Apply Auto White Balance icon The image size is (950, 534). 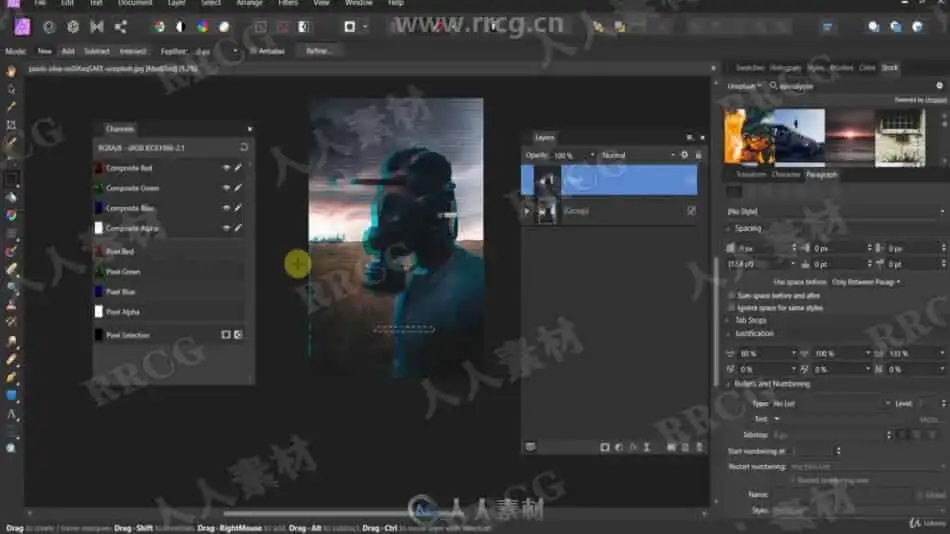pos(224,27)
